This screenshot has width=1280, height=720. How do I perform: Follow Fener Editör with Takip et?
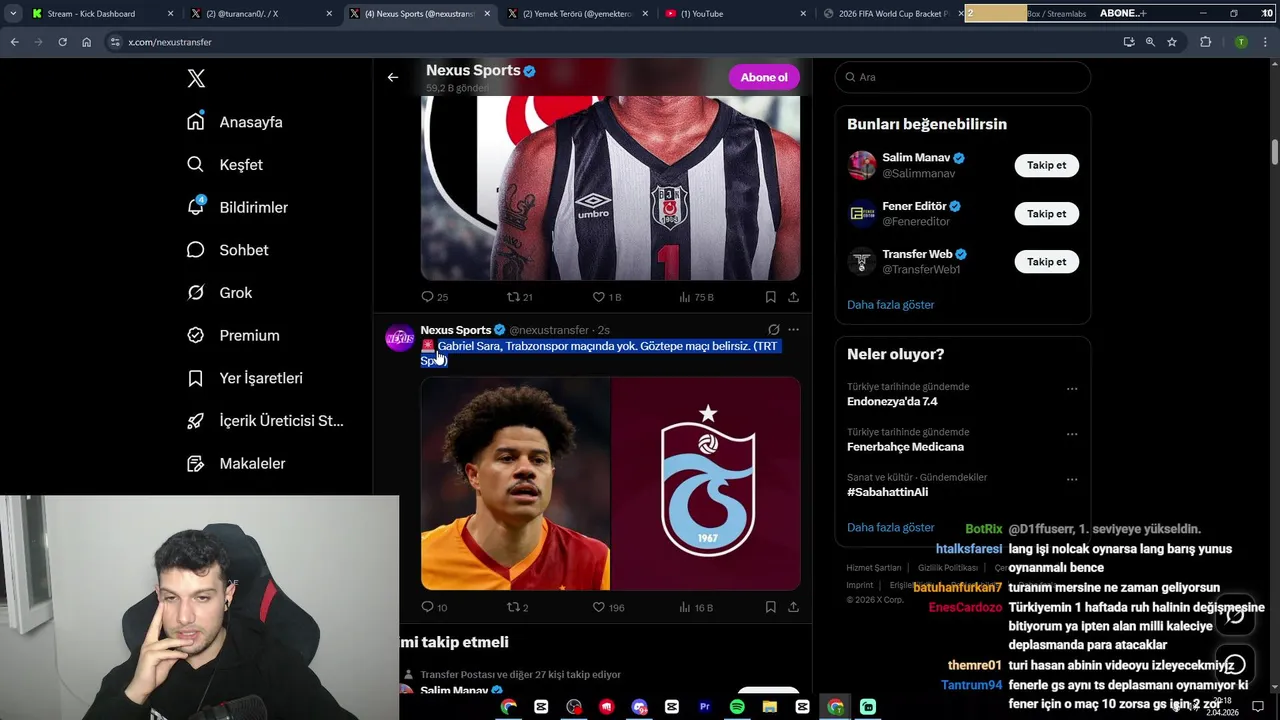point(1047,214)
